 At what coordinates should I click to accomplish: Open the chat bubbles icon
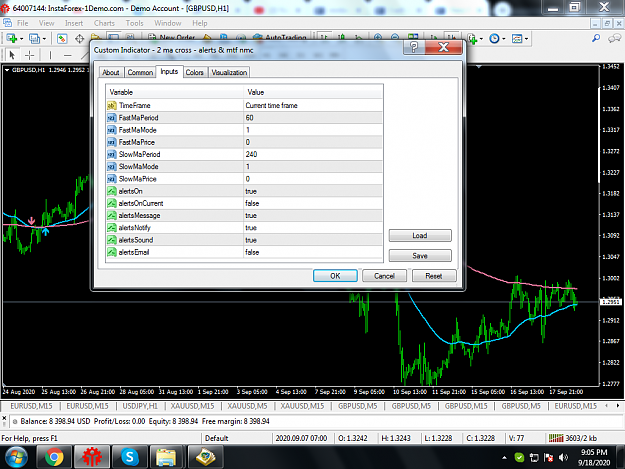point(614,38)
